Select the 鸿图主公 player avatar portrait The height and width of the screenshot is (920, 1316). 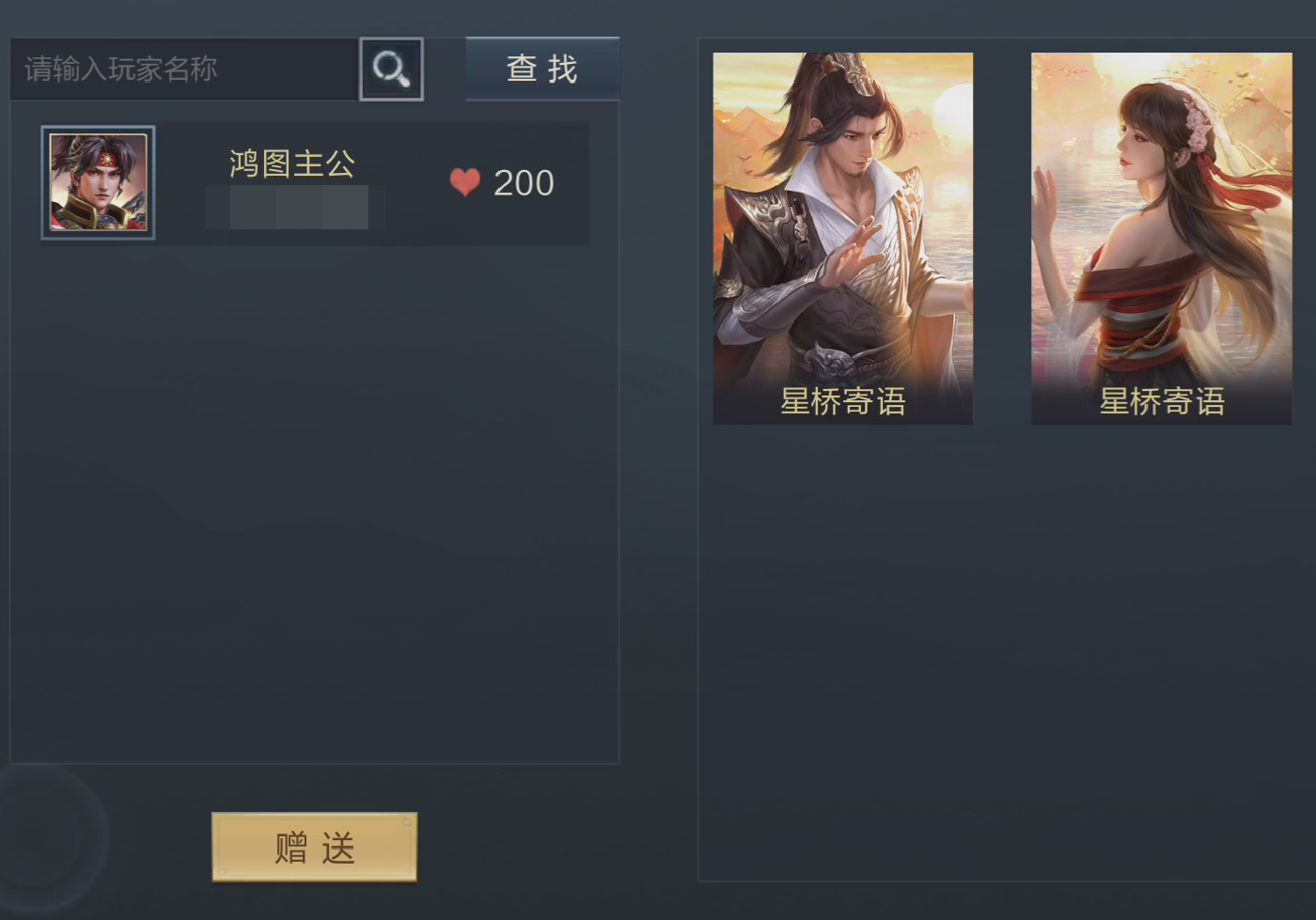[98, 182]
